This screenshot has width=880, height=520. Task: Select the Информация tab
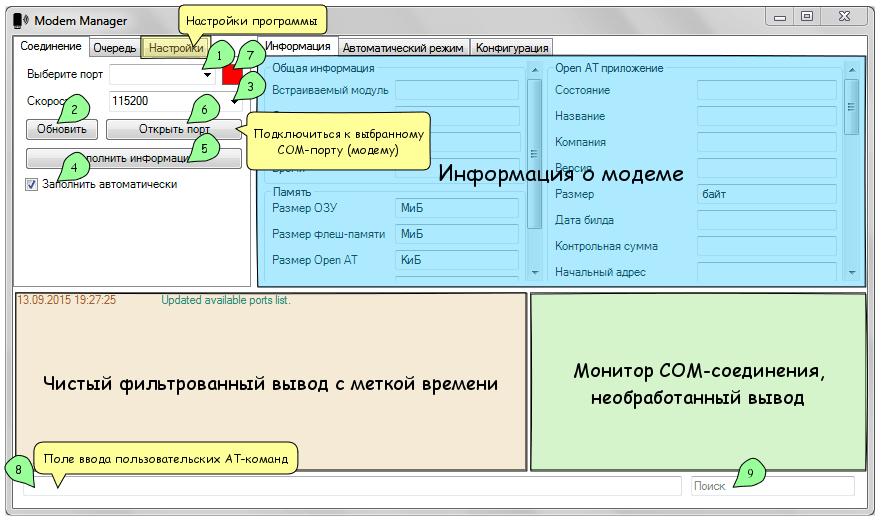coord(298,46)
